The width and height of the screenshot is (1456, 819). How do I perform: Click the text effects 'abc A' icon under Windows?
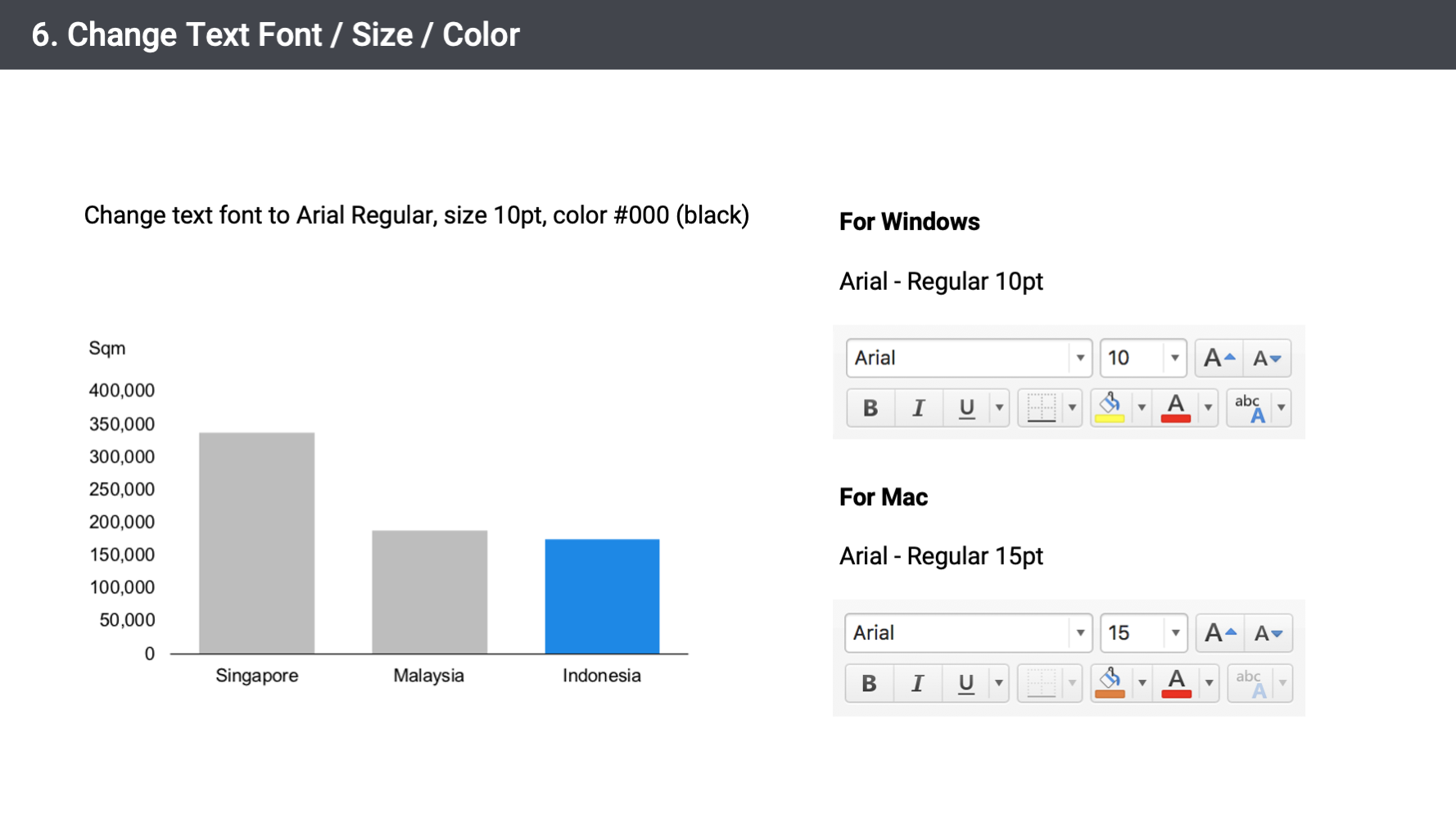(1250, 407)
